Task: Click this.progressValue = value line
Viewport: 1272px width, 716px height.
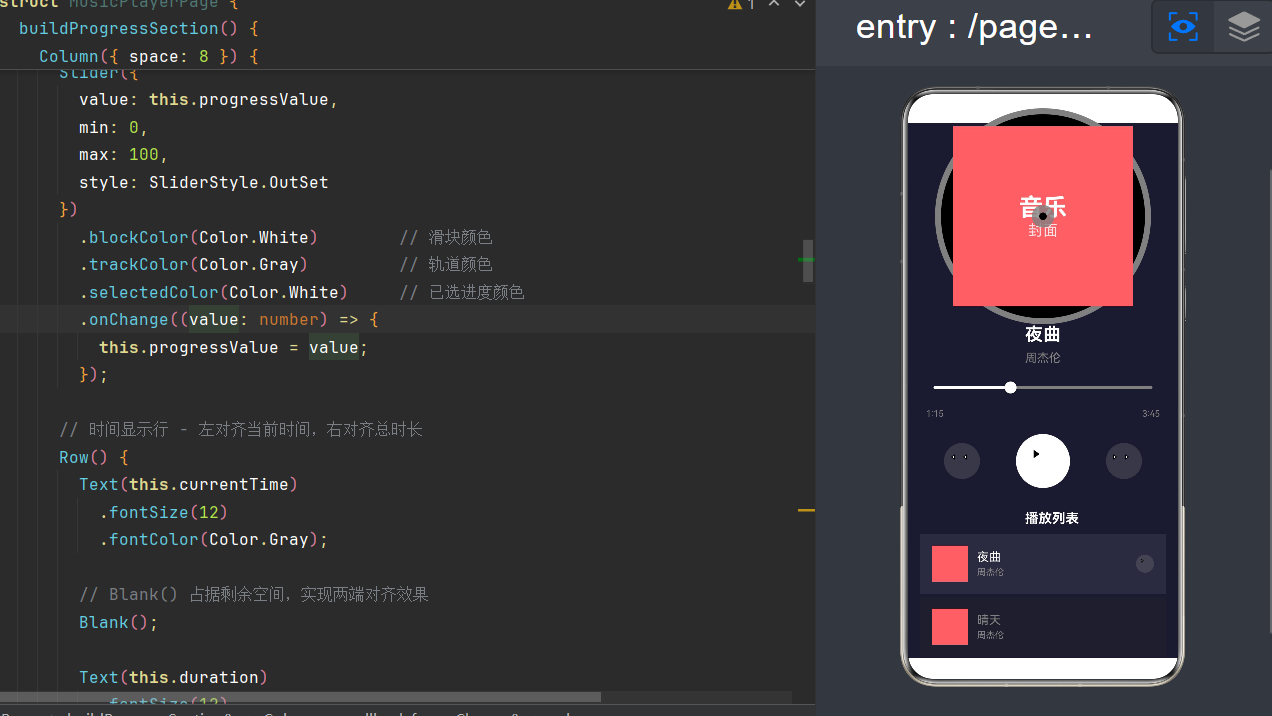Action: 234,348
